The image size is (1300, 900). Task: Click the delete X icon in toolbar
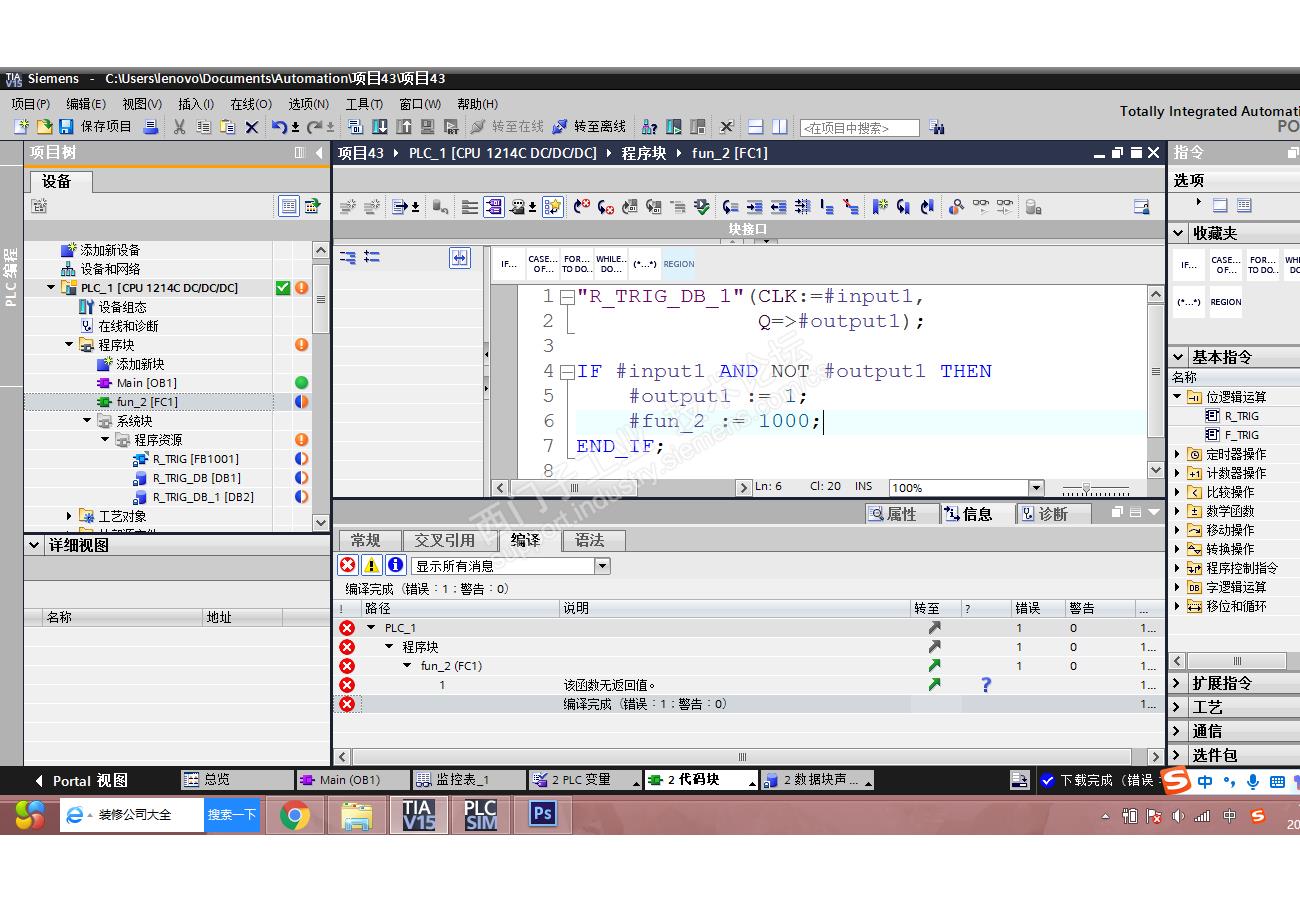click(x=252, y=127)
